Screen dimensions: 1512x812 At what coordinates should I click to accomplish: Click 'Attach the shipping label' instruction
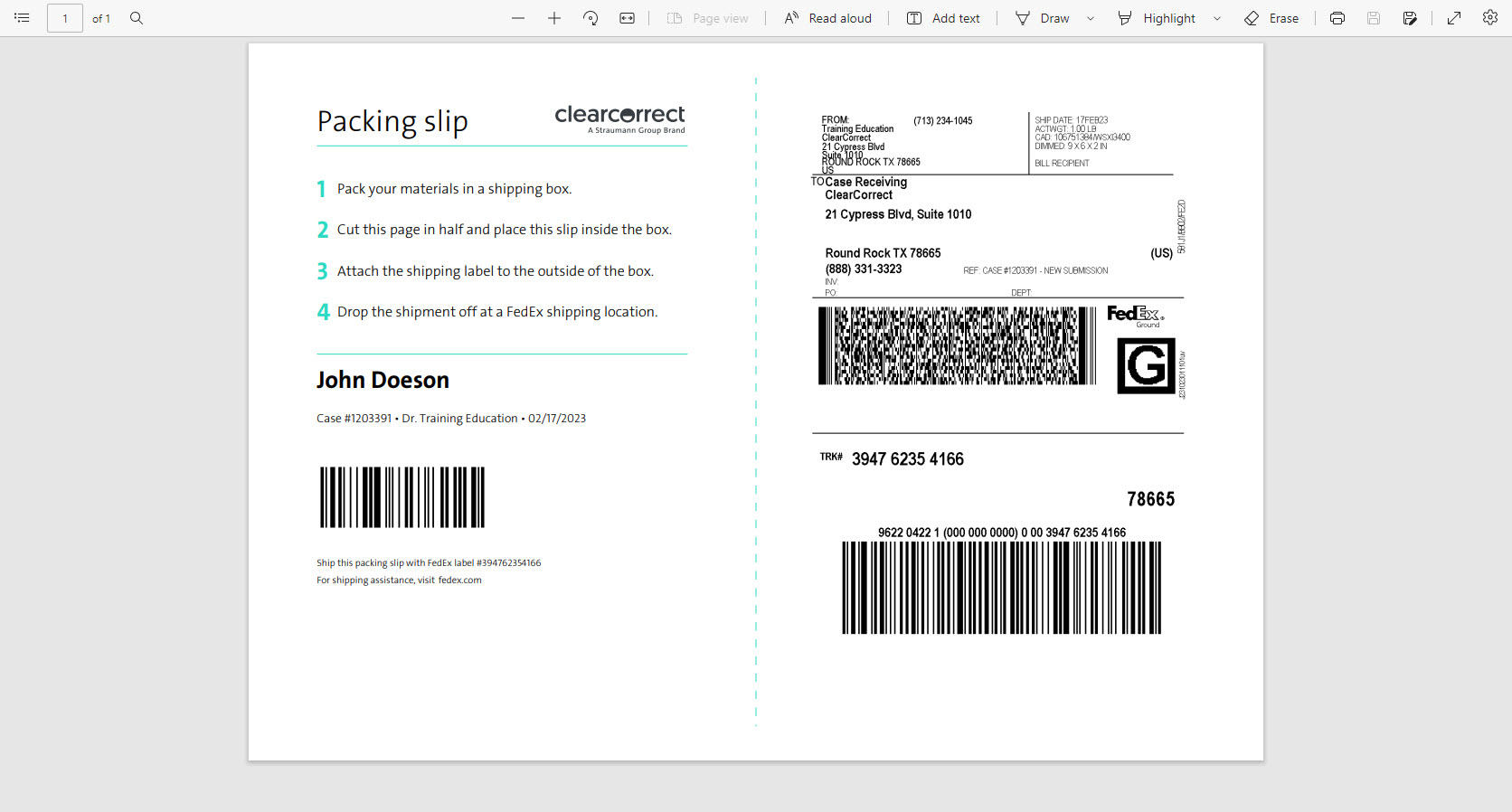(496, 271)
